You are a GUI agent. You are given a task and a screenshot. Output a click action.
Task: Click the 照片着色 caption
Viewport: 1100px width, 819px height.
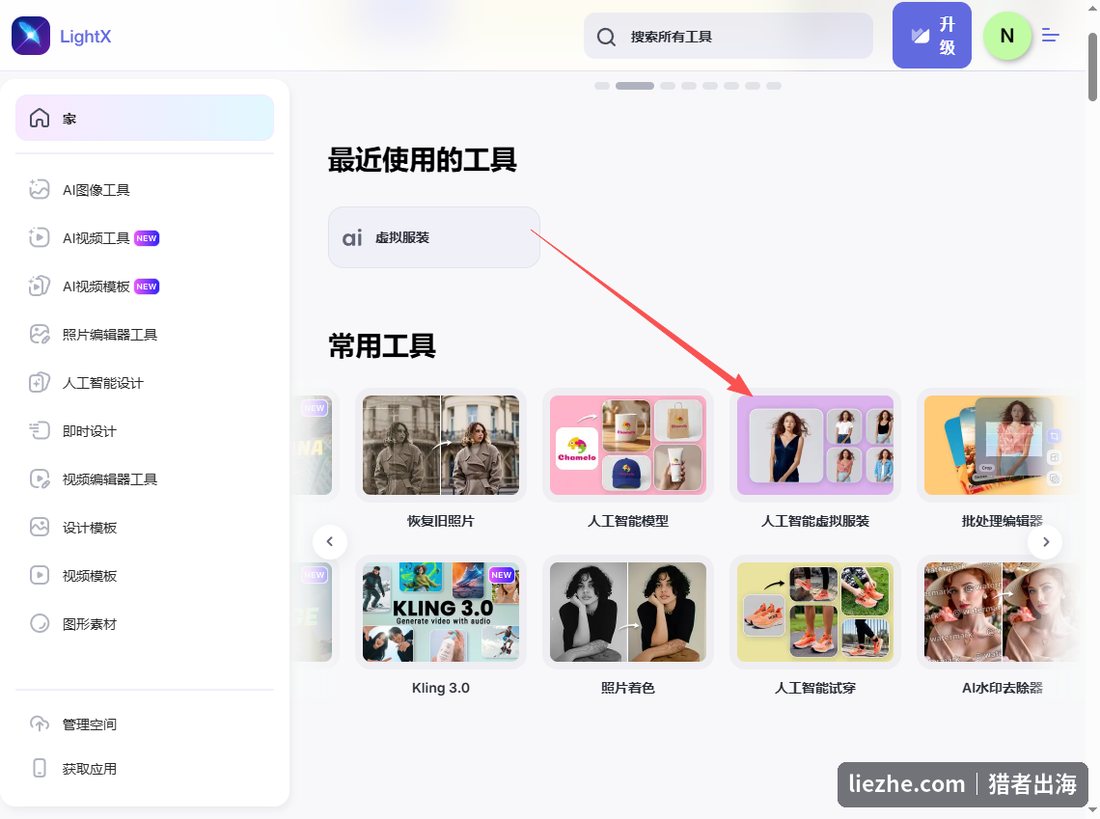pos(628,688)
